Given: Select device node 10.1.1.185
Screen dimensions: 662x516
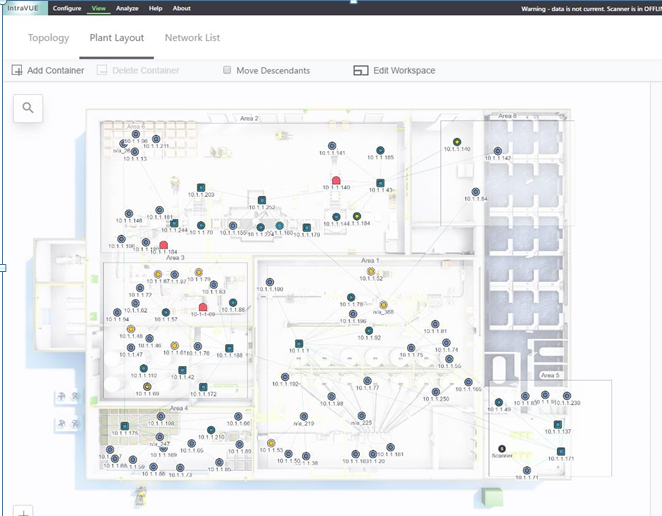Looking at the screenshot, I should click(x=380, y=150).
